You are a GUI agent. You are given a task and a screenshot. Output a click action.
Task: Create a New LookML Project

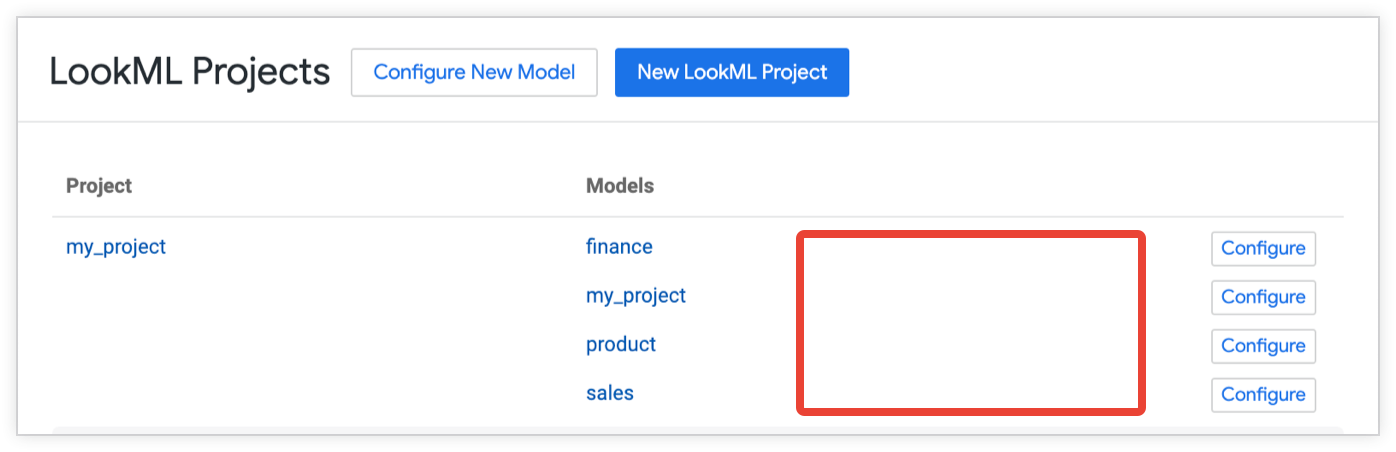coord(732,72)
